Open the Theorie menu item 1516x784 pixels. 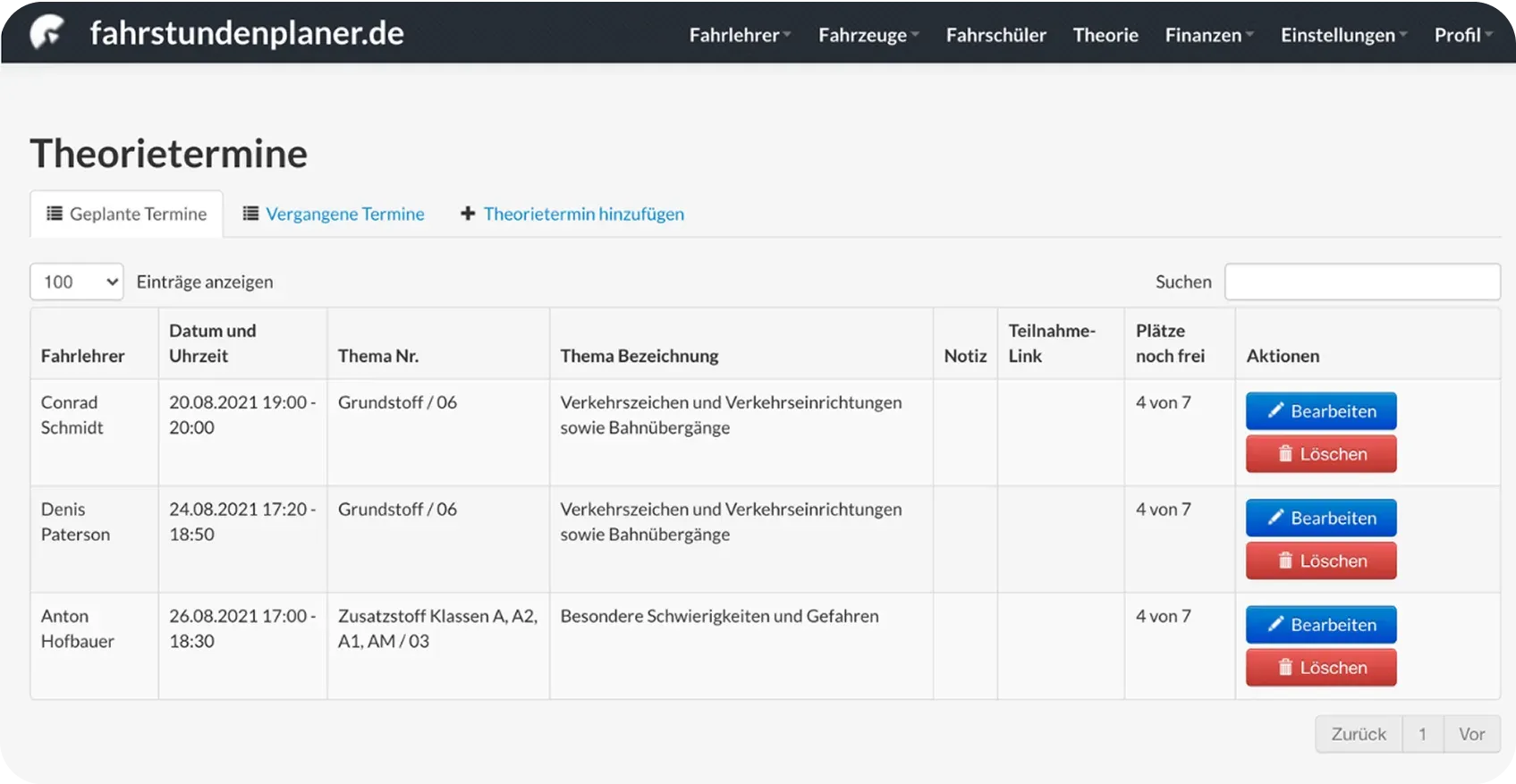pos(1105,35)
